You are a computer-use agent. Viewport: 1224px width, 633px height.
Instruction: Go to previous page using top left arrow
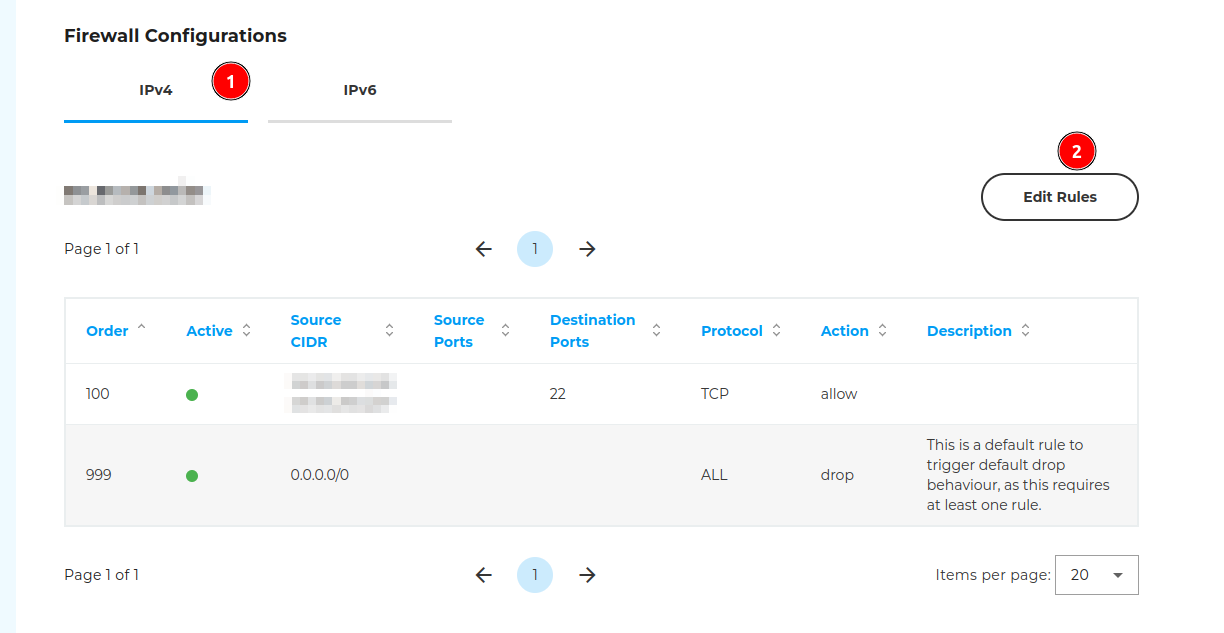point(484,249)
